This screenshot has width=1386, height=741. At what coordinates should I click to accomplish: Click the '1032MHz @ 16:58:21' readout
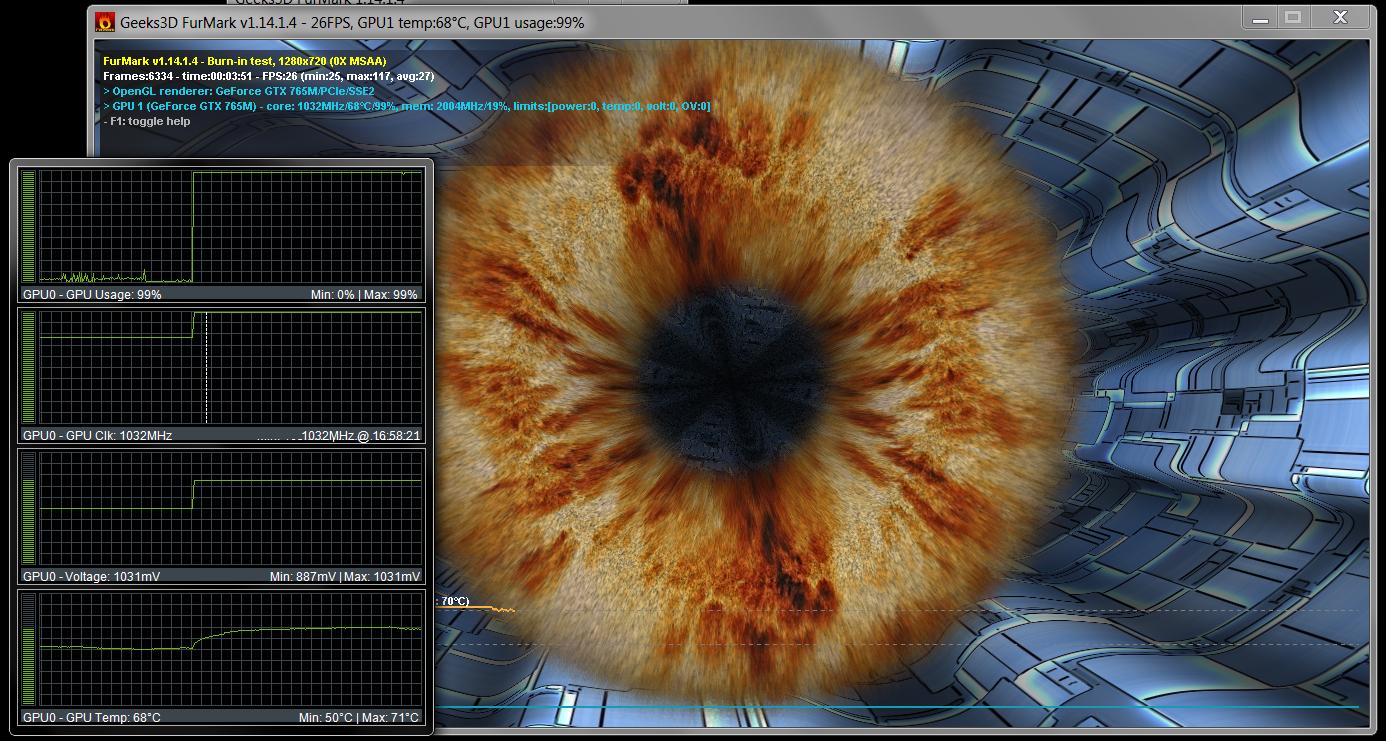coord(361,436)
